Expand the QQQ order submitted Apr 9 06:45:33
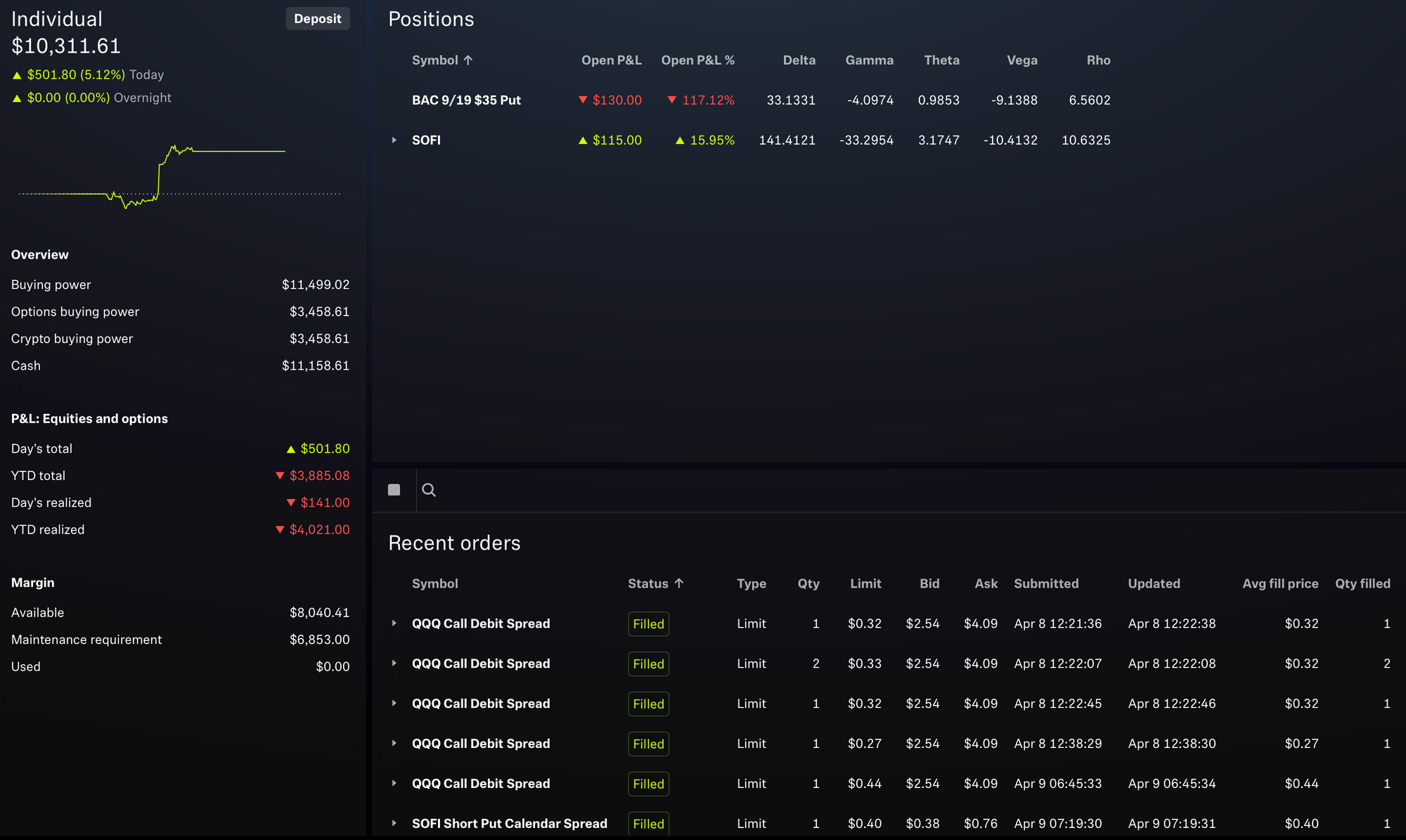The width and height of the screenshot is (1406, 840). pyautogui.click(x=394, y=784)
